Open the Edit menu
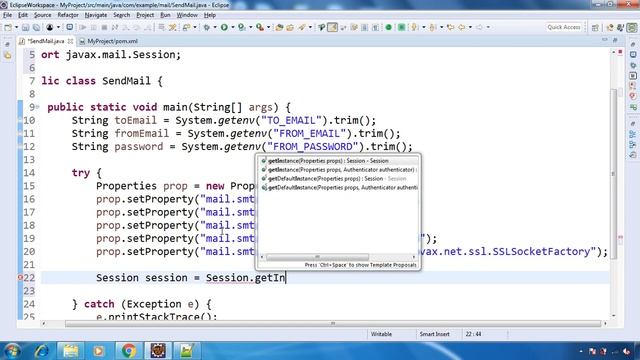This screenshot has height=360, width=640. click(x=23, y=15)
